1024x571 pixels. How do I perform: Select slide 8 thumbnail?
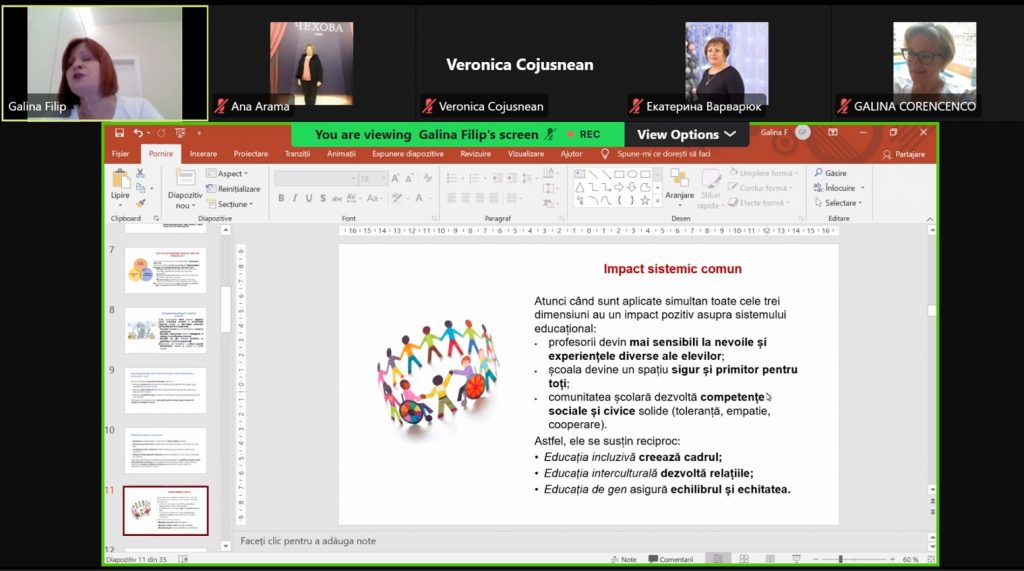coord(165,330)
